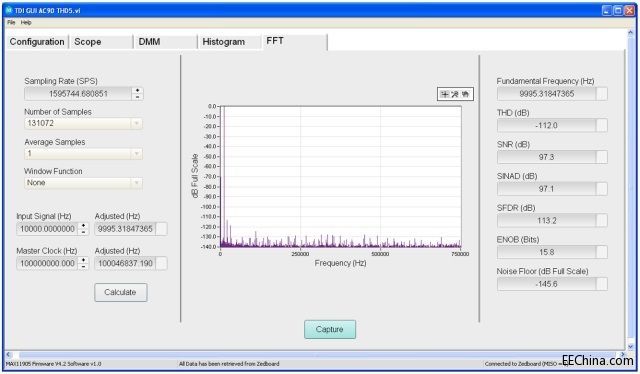
Task: Decrement the Input Signal stepper down arrow
Action: (x=83, y=232)
